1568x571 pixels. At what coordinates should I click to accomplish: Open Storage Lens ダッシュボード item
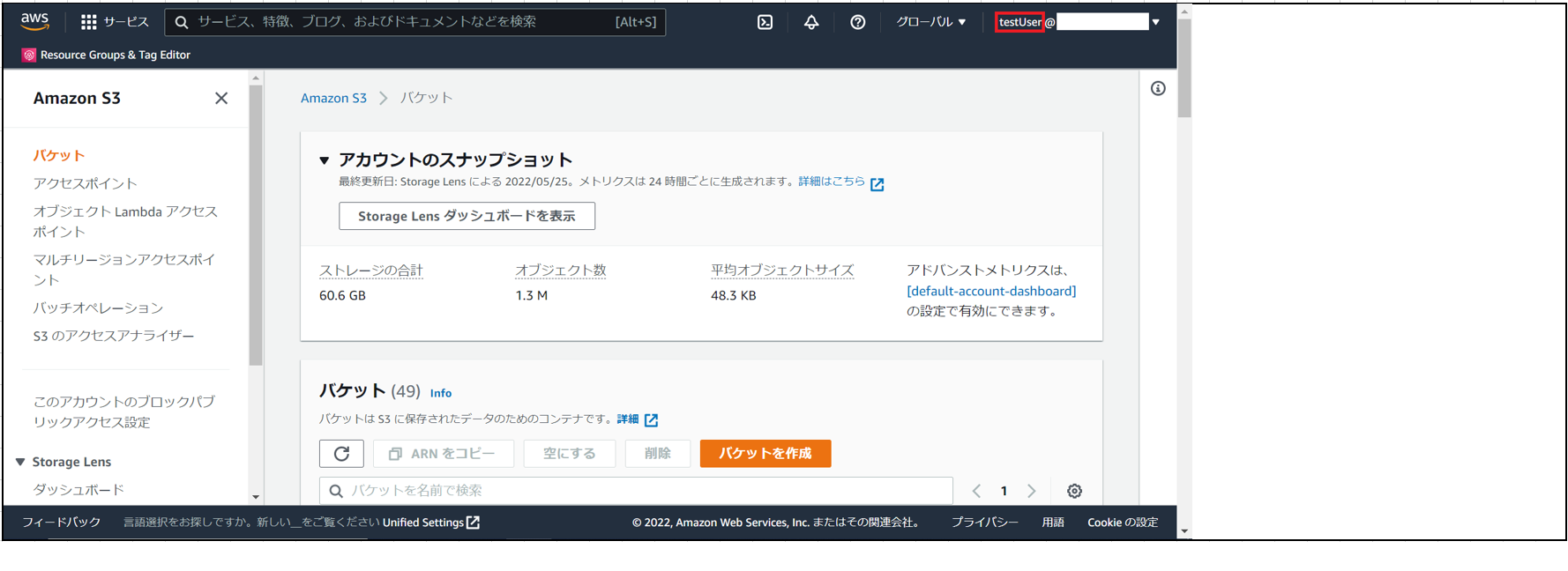tap(78, 489)
